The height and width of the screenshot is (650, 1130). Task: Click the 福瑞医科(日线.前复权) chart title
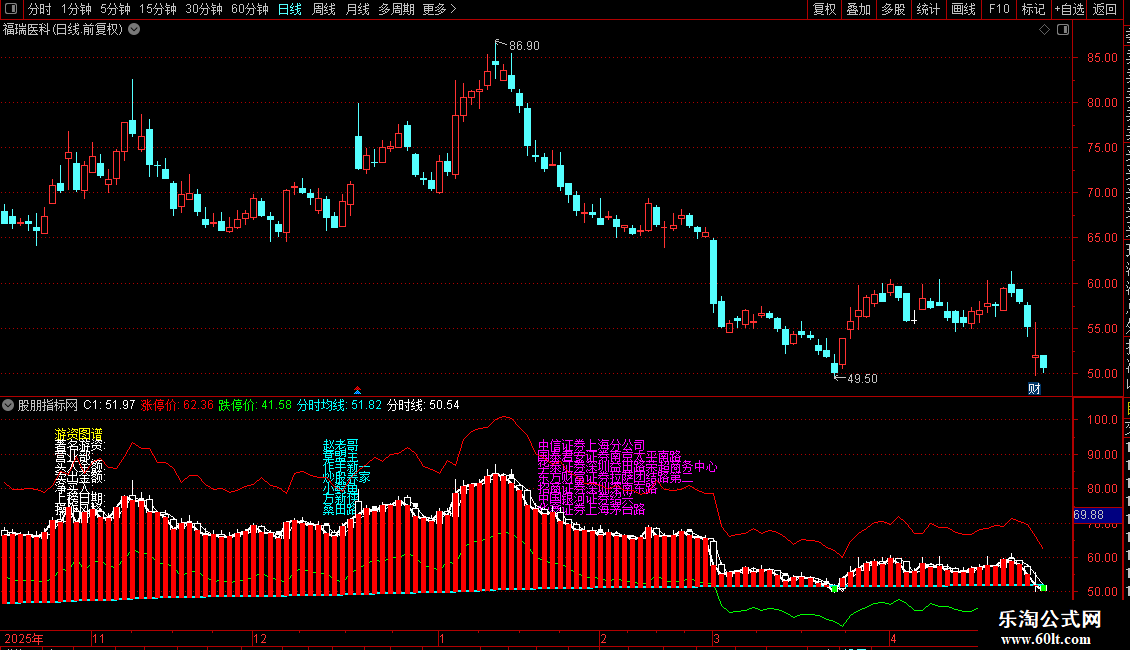point(63,30)
